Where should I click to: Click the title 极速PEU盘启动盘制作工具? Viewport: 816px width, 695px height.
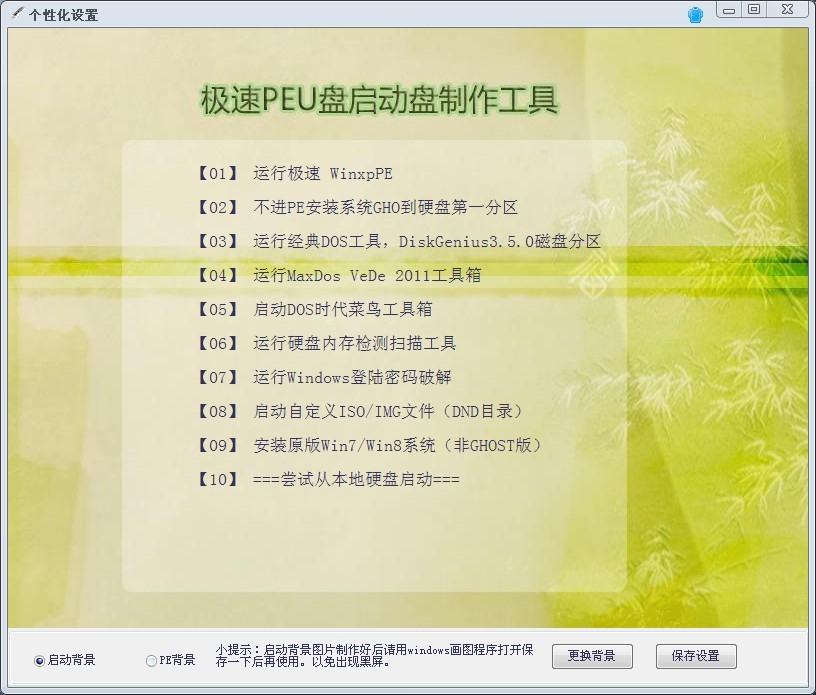(x=379, y=100)
